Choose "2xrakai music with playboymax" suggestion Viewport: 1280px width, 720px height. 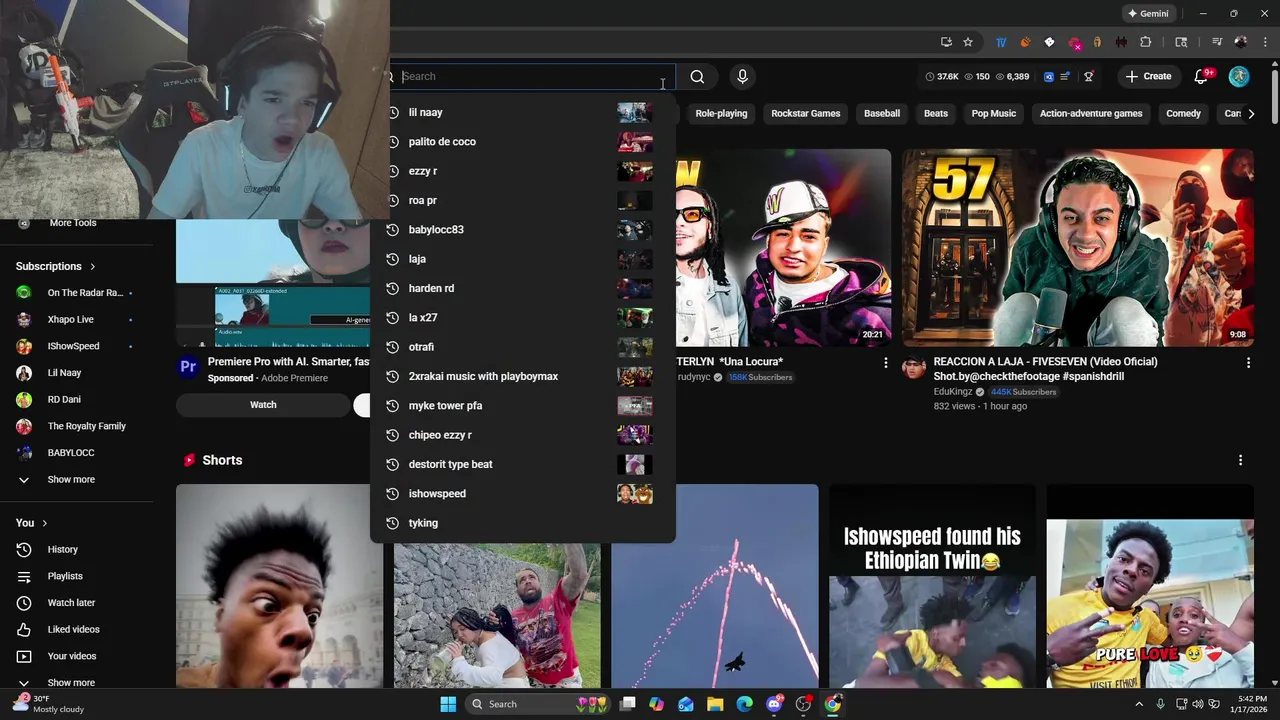pyautogui.click(x=523, y=376)
